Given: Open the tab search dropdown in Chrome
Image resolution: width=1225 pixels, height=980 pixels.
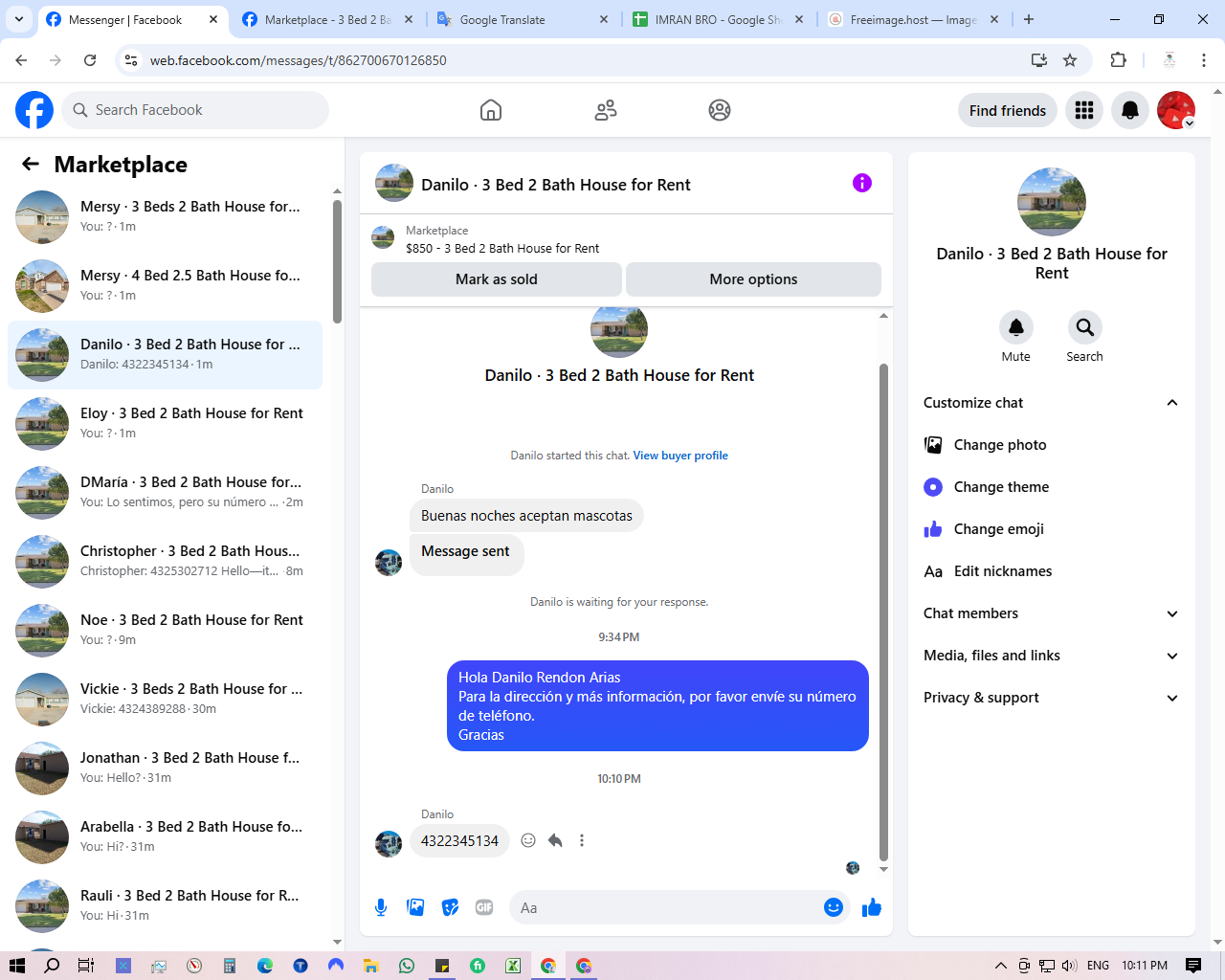Looking at the screenshot, I should click(x=19, y=19).
